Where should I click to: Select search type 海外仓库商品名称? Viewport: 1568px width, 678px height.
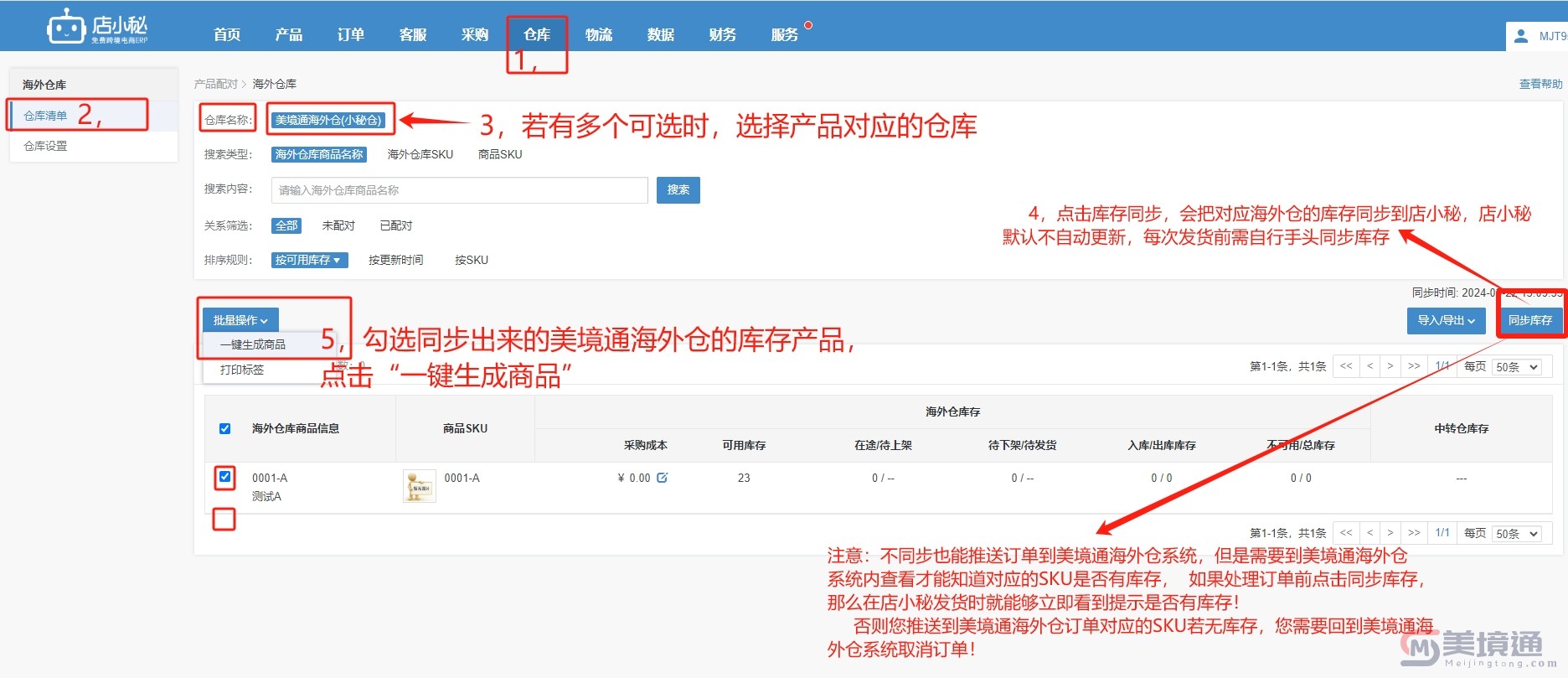pos(319,154)
